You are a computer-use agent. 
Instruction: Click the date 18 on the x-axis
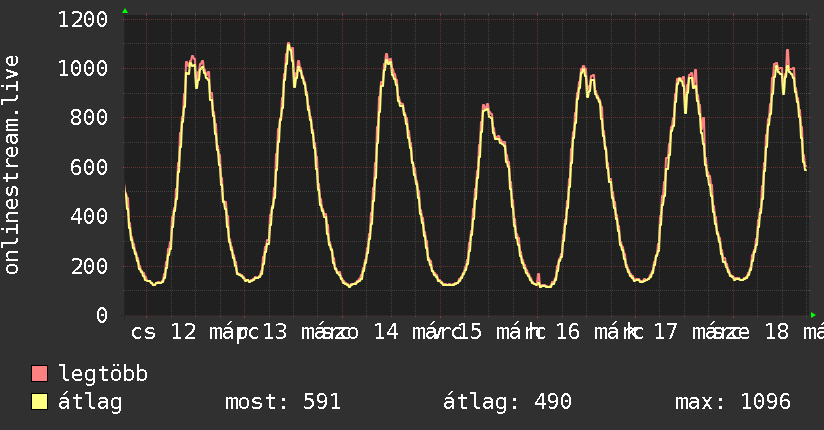(x=777, y=332)
